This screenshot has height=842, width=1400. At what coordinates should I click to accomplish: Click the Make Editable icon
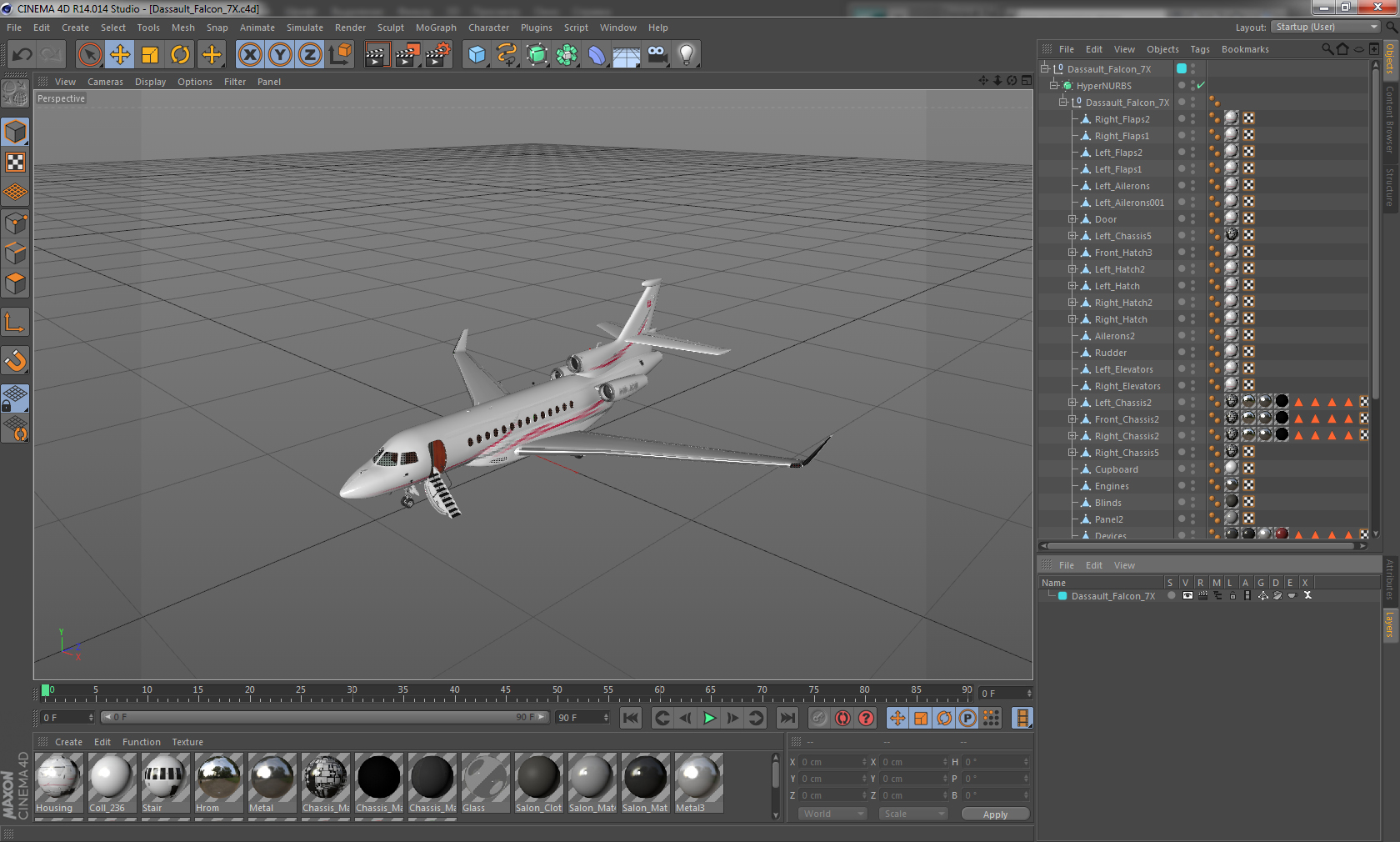[15, 93]
